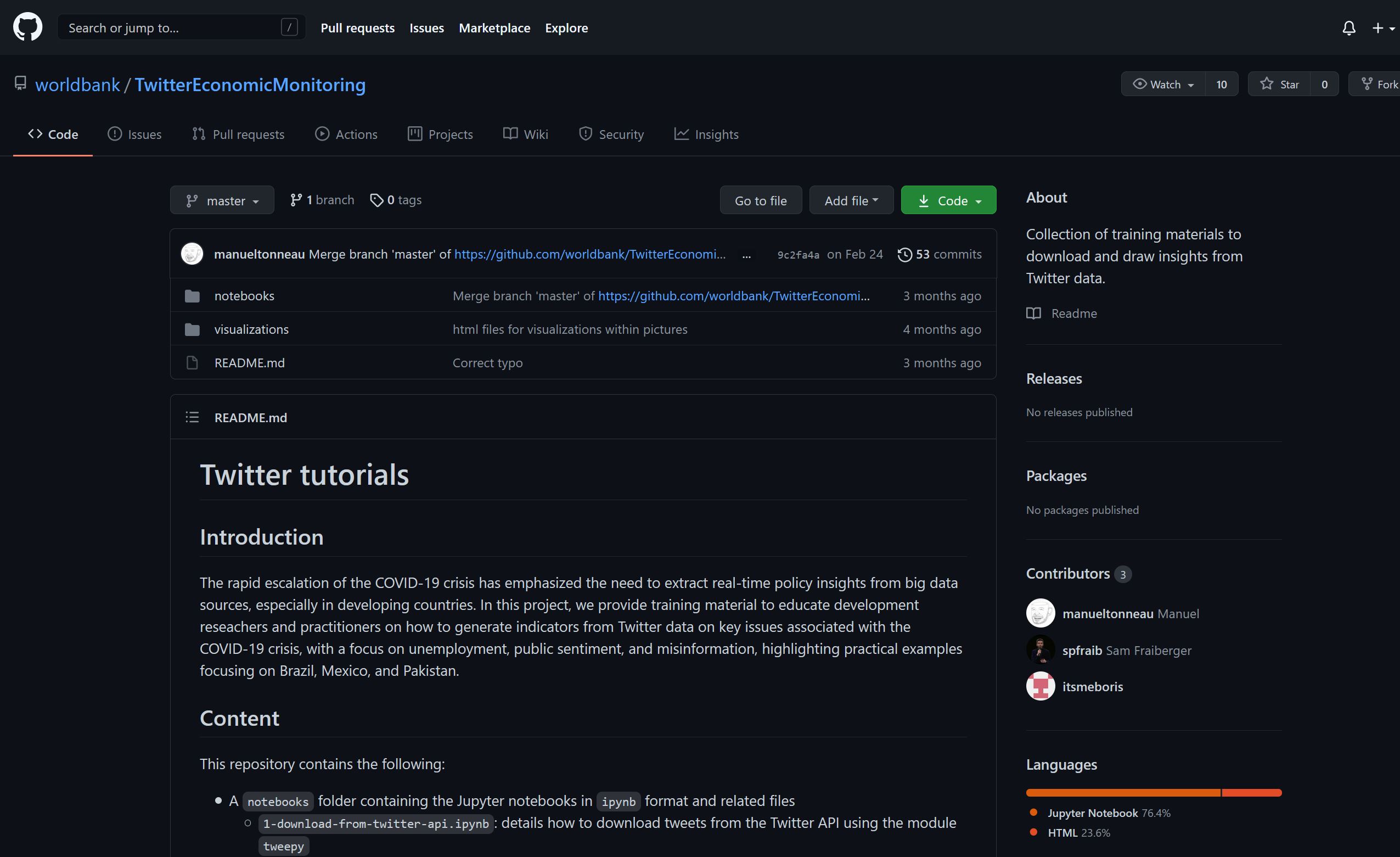Image resolution: width=1400 pixels, height=857 pixels.
Task: Click the README table of contents icon
Action: [192, 418]
